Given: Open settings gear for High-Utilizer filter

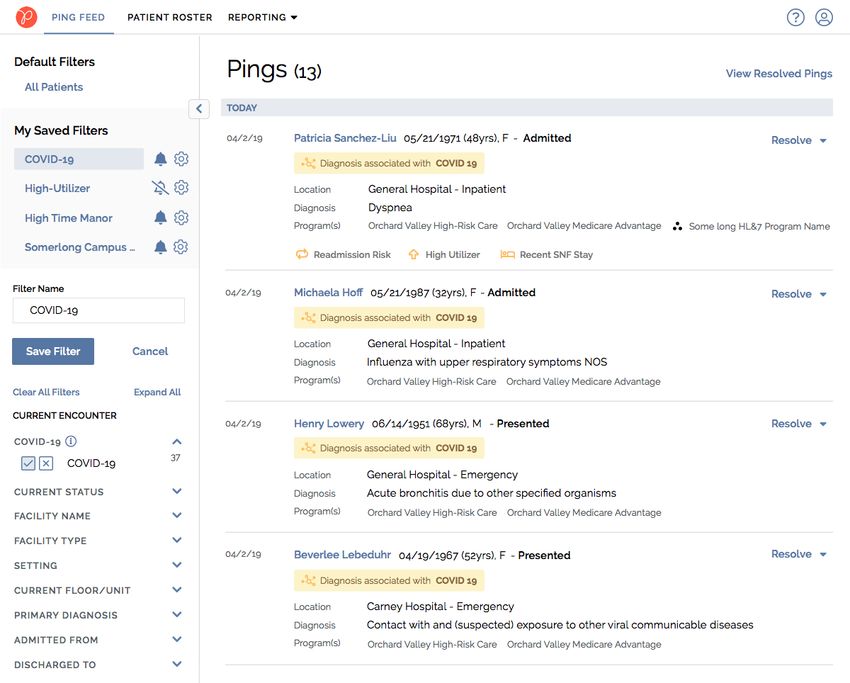Looking at the screenshot, I should tap(181, 188).
